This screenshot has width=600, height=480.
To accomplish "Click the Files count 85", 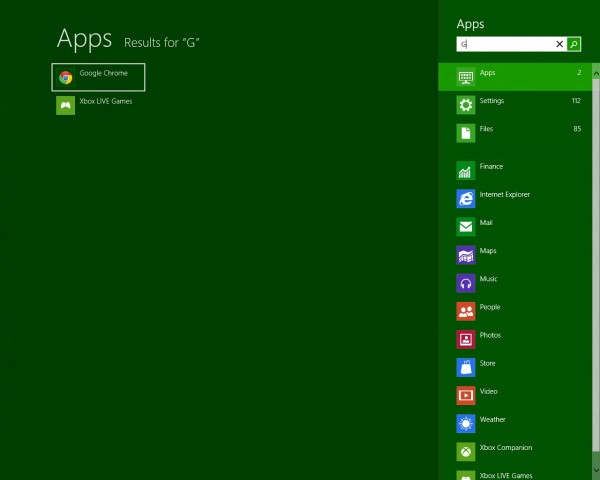I will [577, 129].
